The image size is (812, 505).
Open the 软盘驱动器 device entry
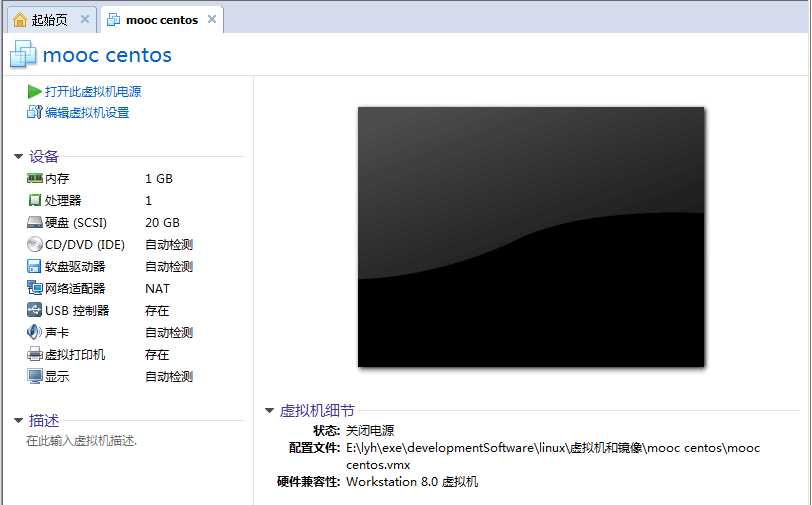(x=75, y=266)
